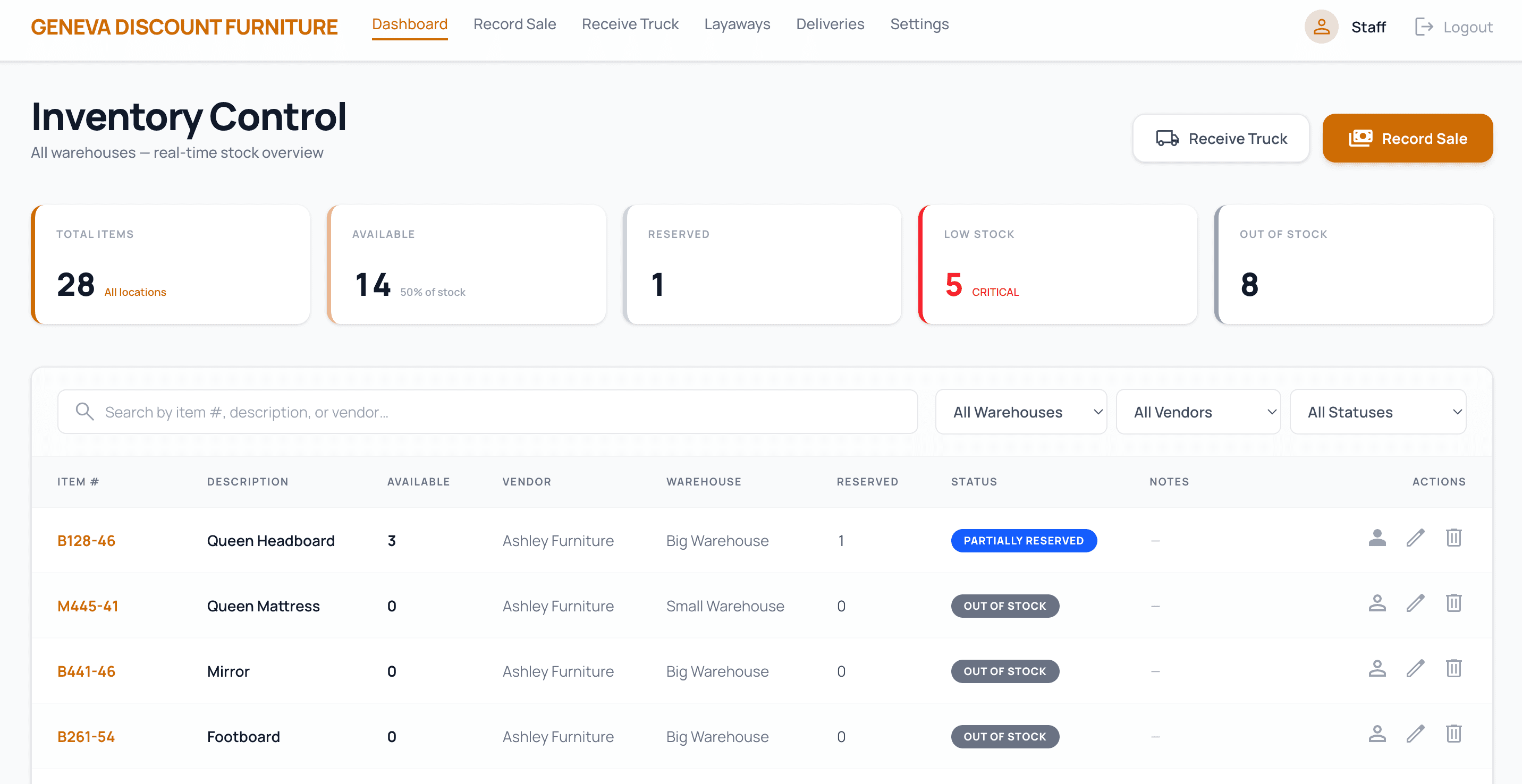The height and width of the screenshot is (784, 1522).
Task: Assign customer for item B441-46 Mirror
Action: click(1377, 669)
